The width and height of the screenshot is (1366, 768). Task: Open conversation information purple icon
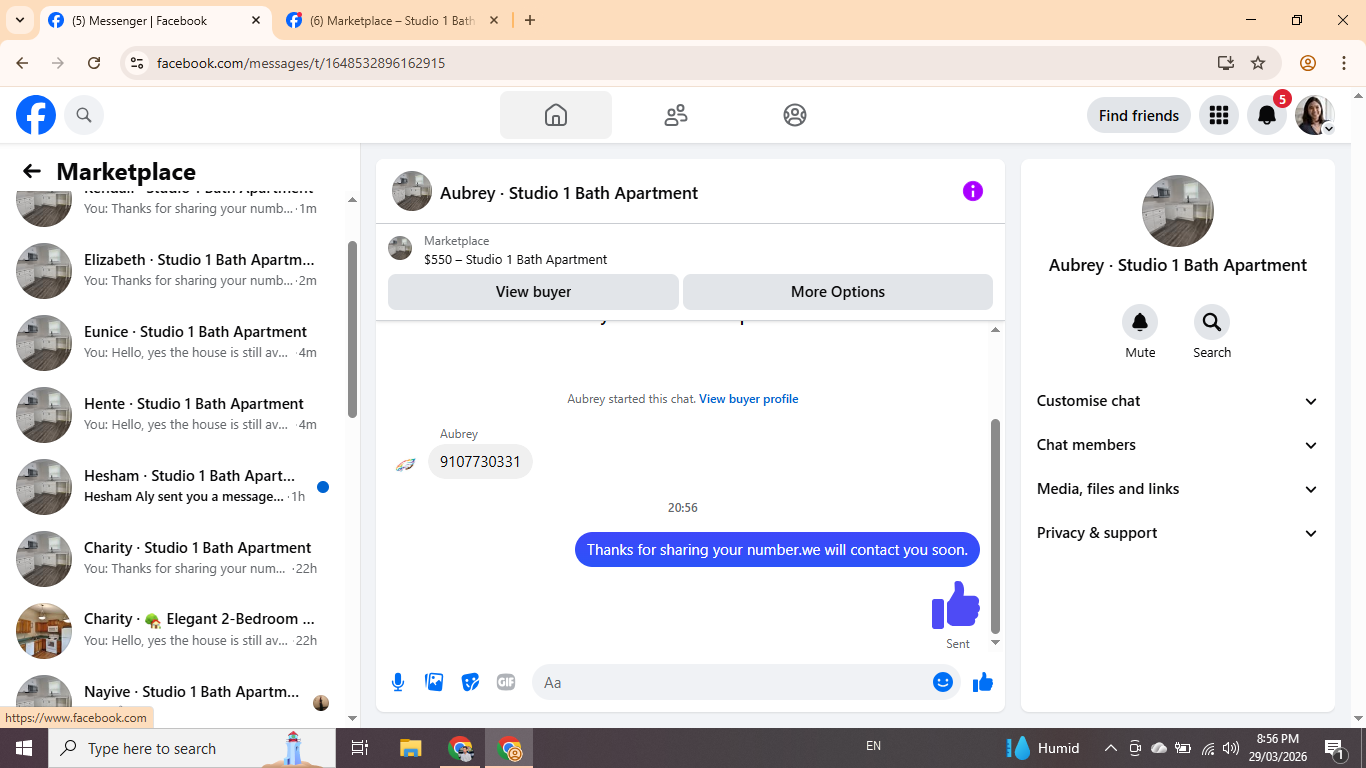[x=973, y=191]
